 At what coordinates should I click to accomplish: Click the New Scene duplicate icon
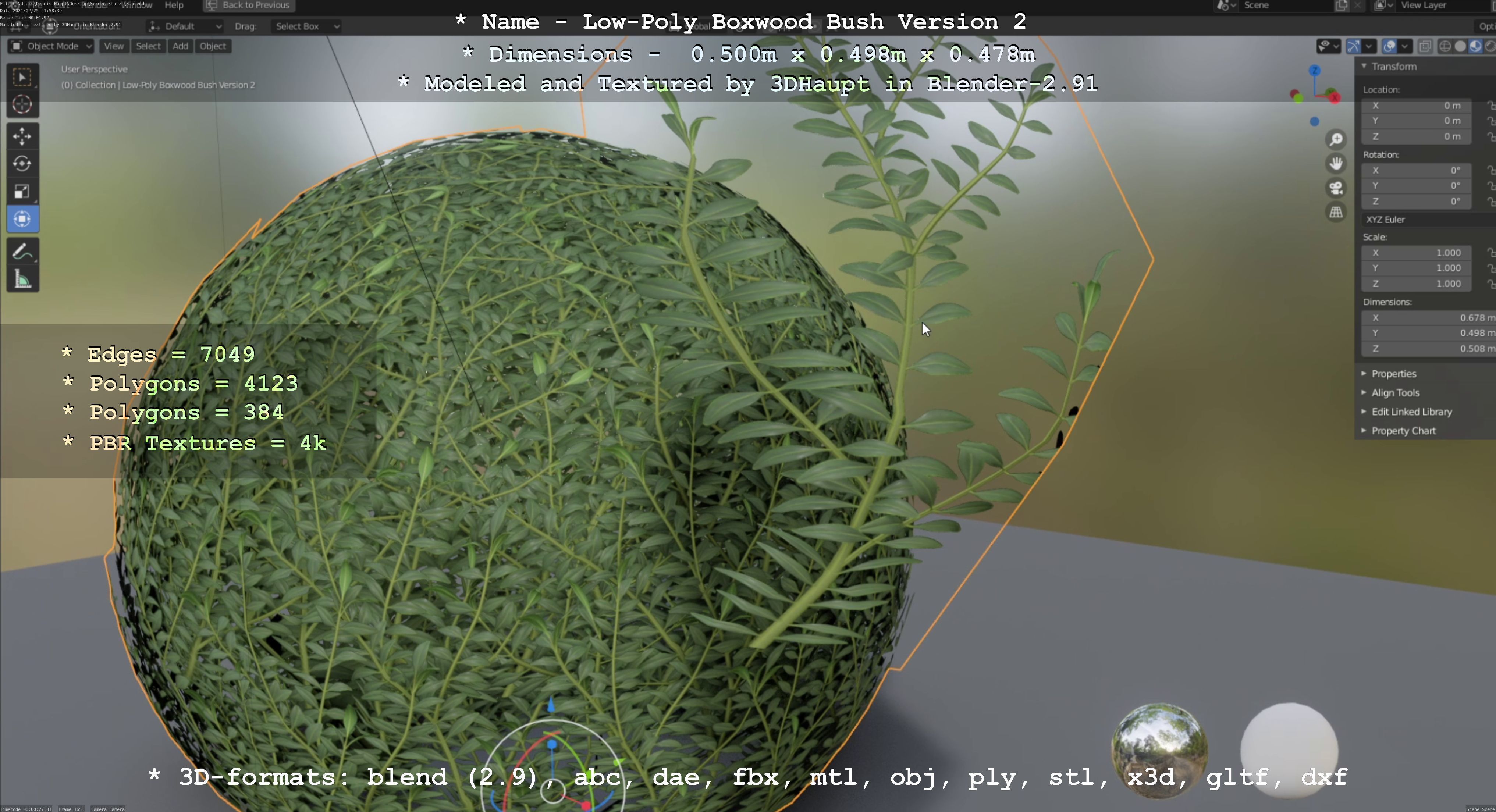click(x=1342, y=5)
